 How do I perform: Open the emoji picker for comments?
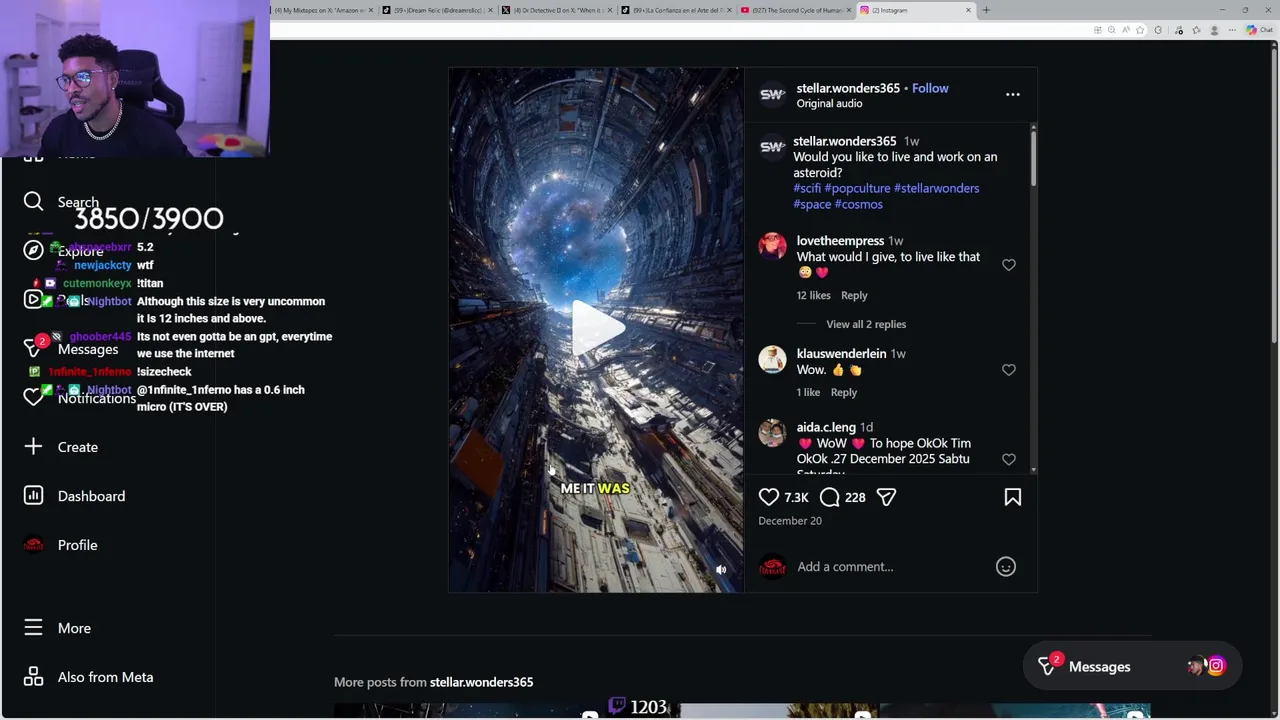[x=1006, y=567]
